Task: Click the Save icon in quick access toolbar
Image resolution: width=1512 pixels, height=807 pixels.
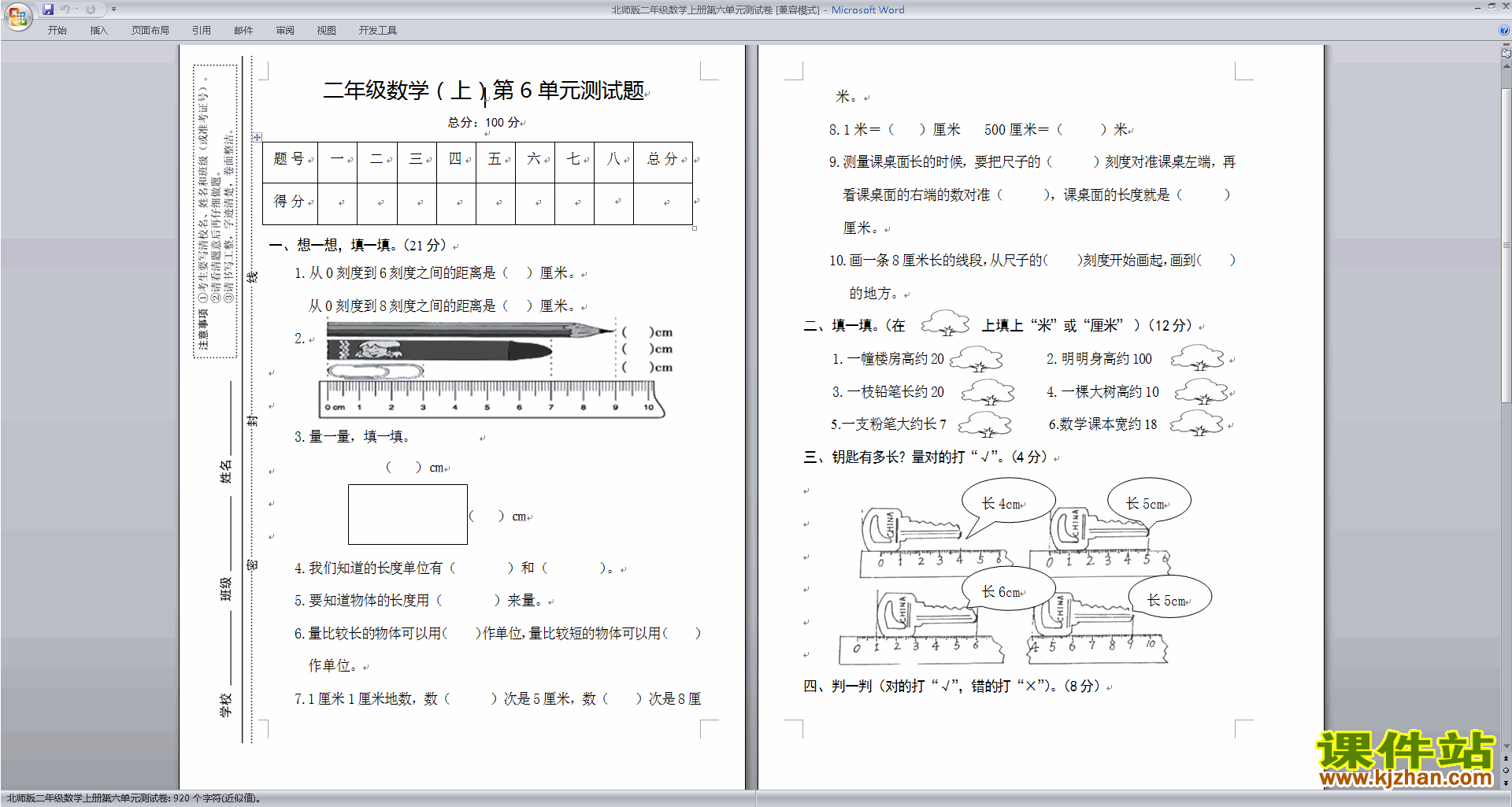Action: (x=48, y=9)
